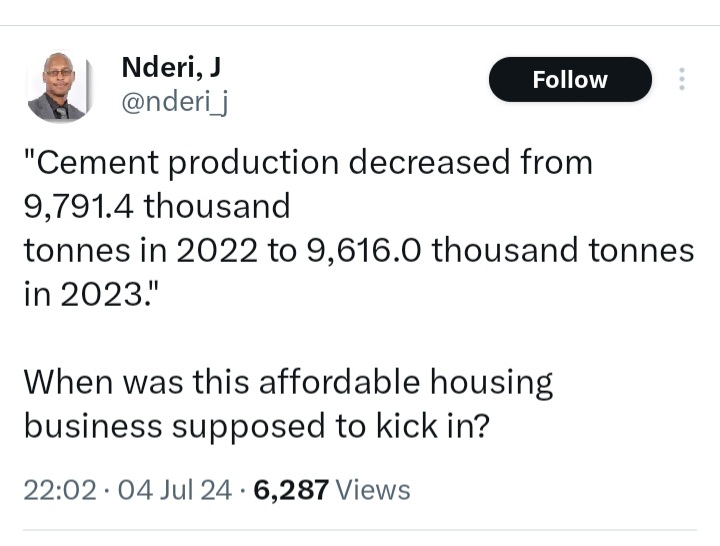The width and height of the screenshot is (720, 546).
Task: Click "When was this affordable housing" line
Action: [288, 382]
